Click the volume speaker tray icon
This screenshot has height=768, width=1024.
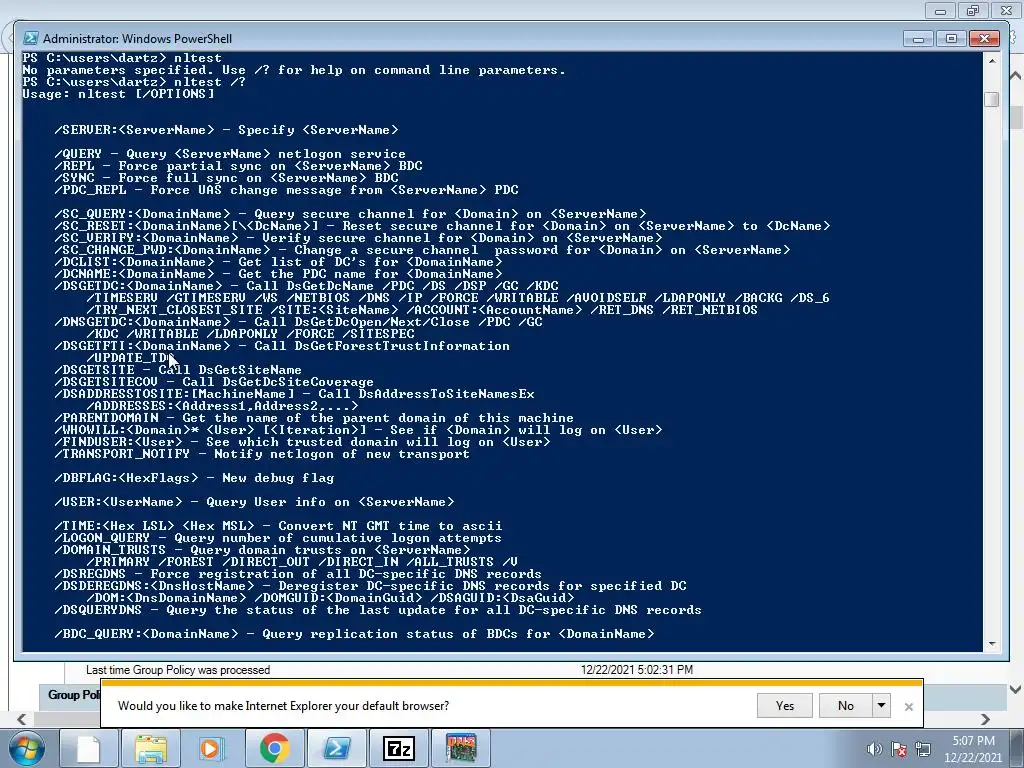(874, 749)
